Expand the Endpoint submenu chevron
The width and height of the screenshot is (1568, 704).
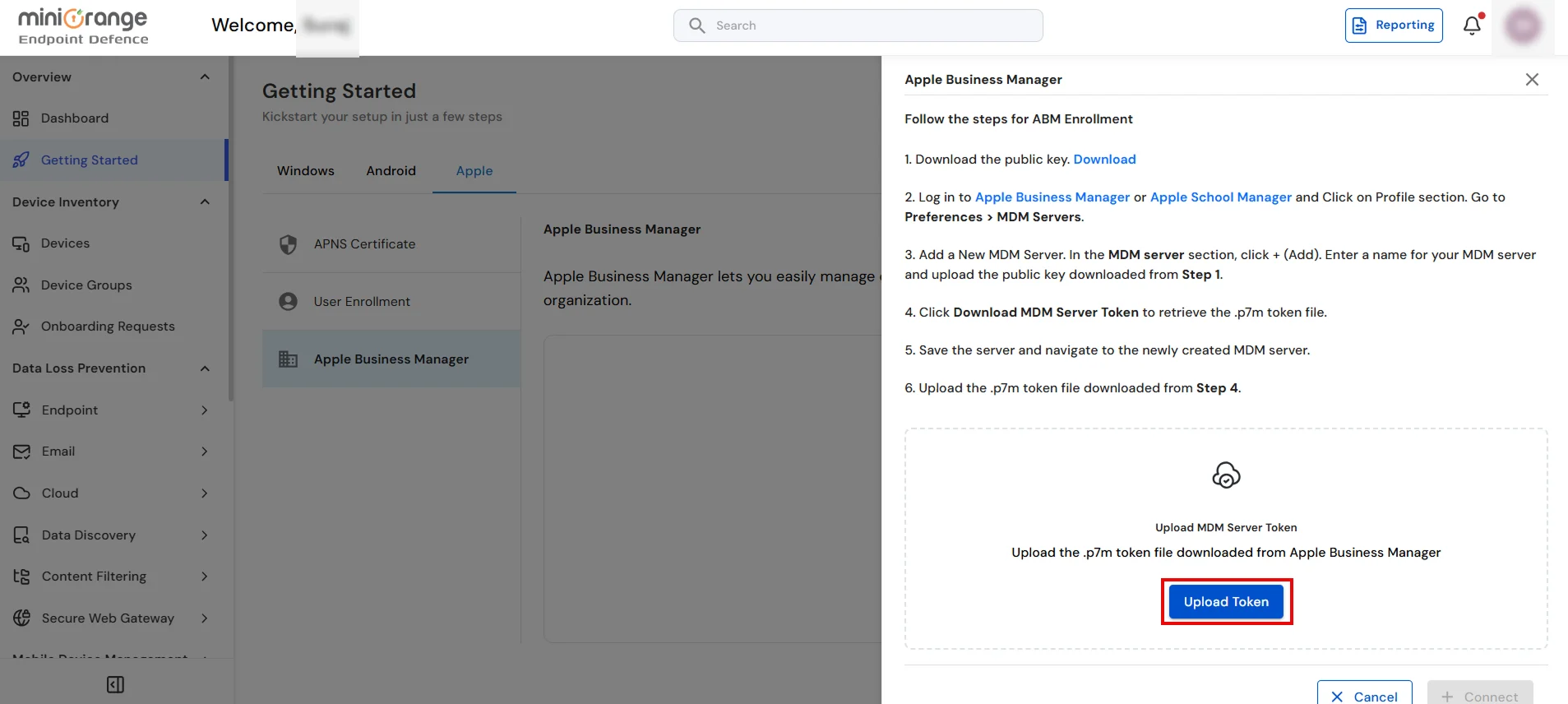(x=205, y=410)
